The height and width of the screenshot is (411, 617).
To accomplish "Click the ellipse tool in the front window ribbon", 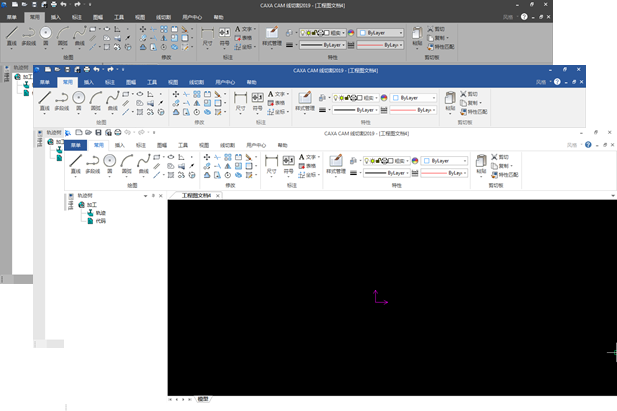I will click(x=171, y=157).
